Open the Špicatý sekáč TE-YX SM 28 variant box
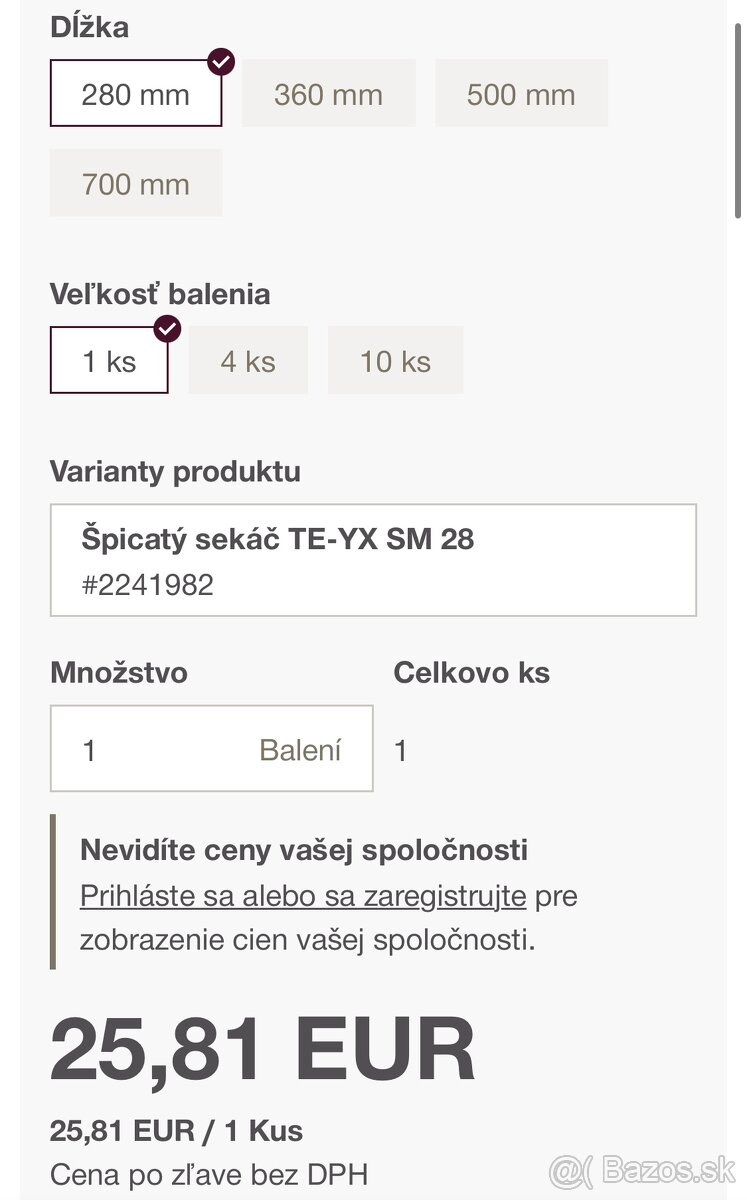The image size is (747, 1200). point(373,560)
